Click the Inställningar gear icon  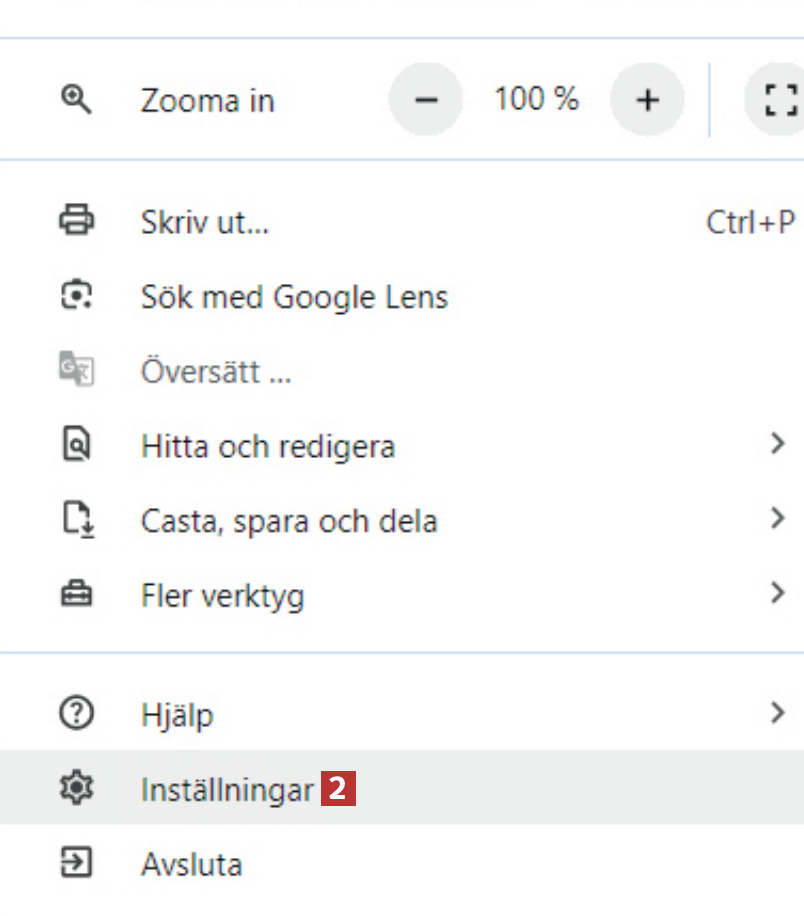coord(76,789)
